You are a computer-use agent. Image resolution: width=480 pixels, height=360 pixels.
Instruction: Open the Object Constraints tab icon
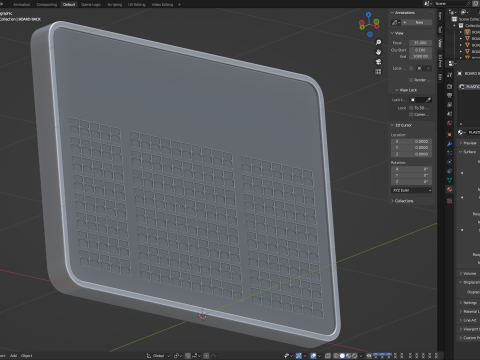[x=450, y=171]
